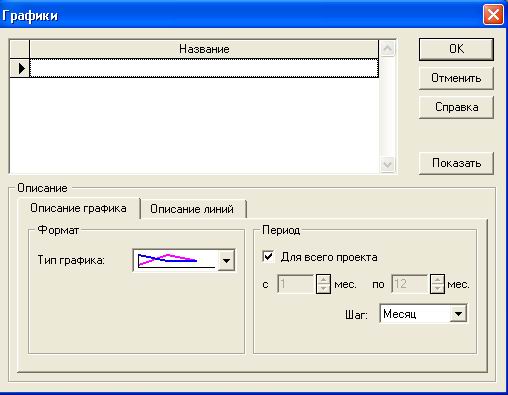Click the Отменить button

pos(456,78)
